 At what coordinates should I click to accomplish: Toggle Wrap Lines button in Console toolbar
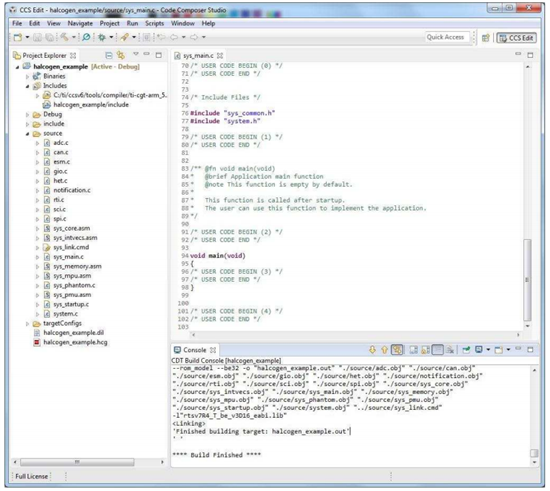438,350
